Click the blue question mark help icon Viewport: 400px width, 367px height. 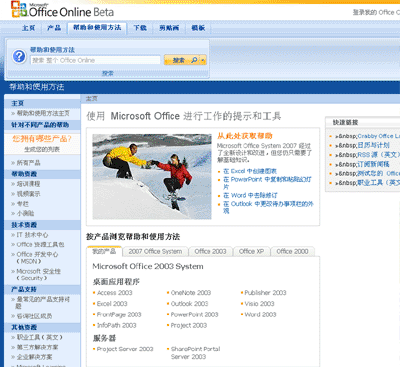tap(19, 56)
